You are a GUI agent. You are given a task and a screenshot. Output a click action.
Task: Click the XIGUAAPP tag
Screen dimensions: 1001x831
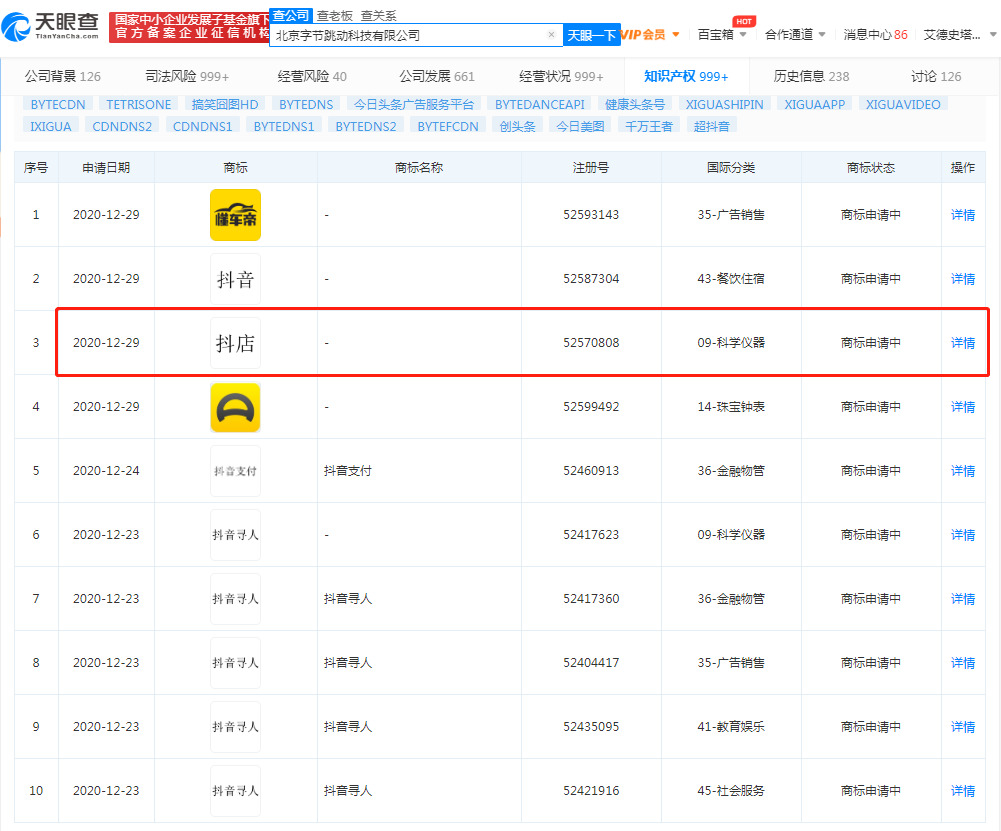(815, 104)
